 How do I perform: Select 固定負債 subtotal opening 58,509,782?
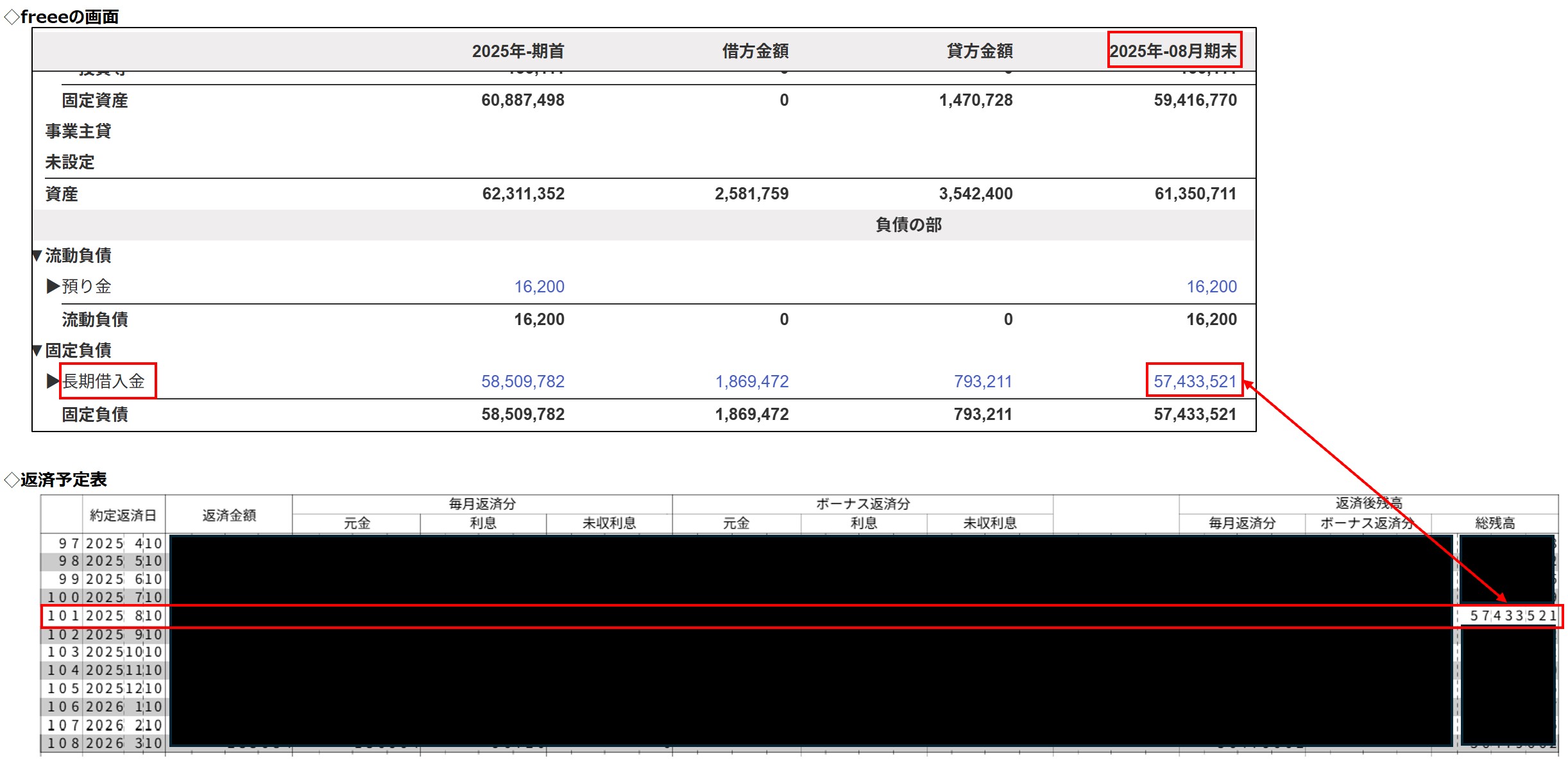(523, 414)
